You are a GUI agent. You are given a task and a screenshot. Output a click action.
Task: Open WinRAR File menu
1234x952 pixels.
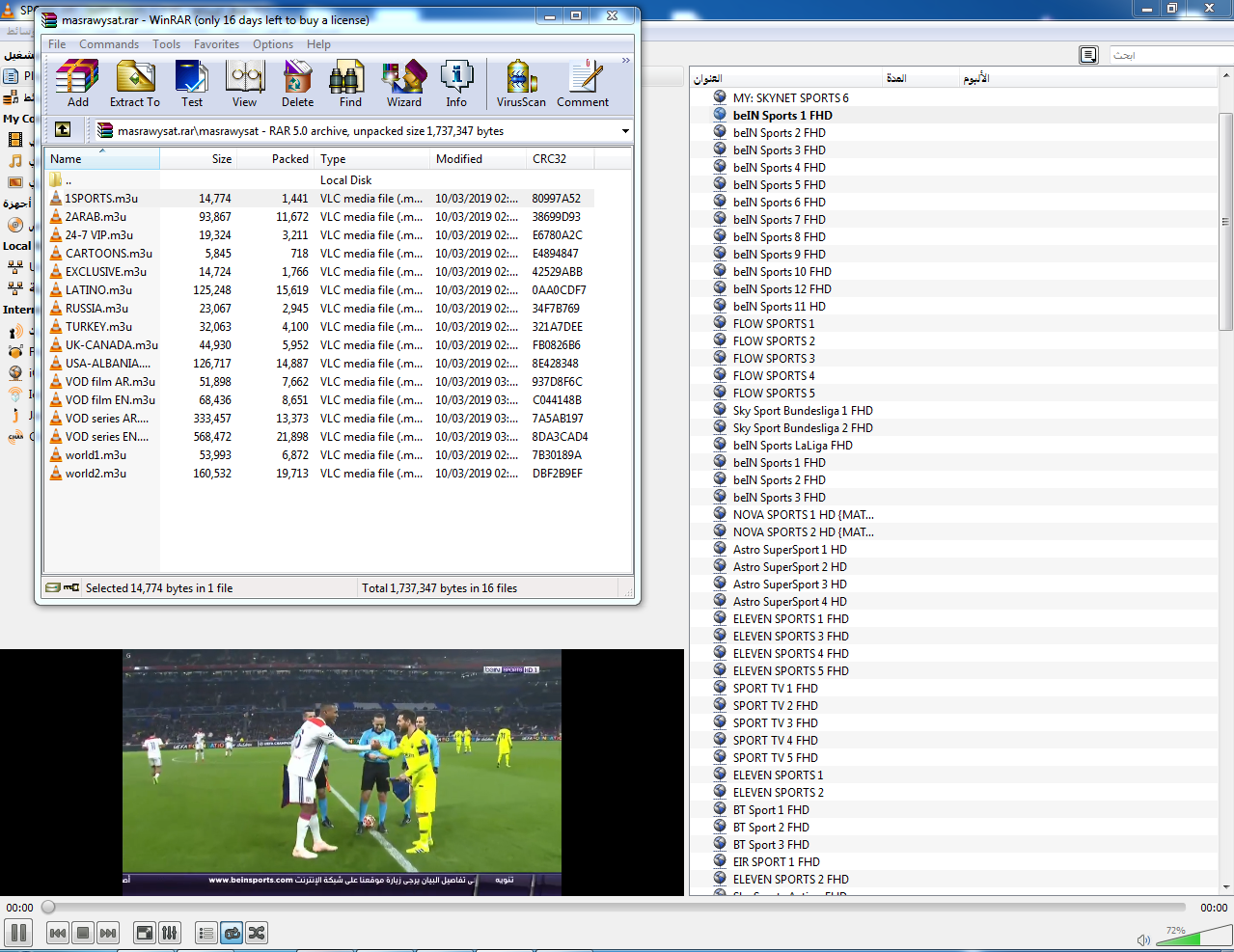pos(57,44)
